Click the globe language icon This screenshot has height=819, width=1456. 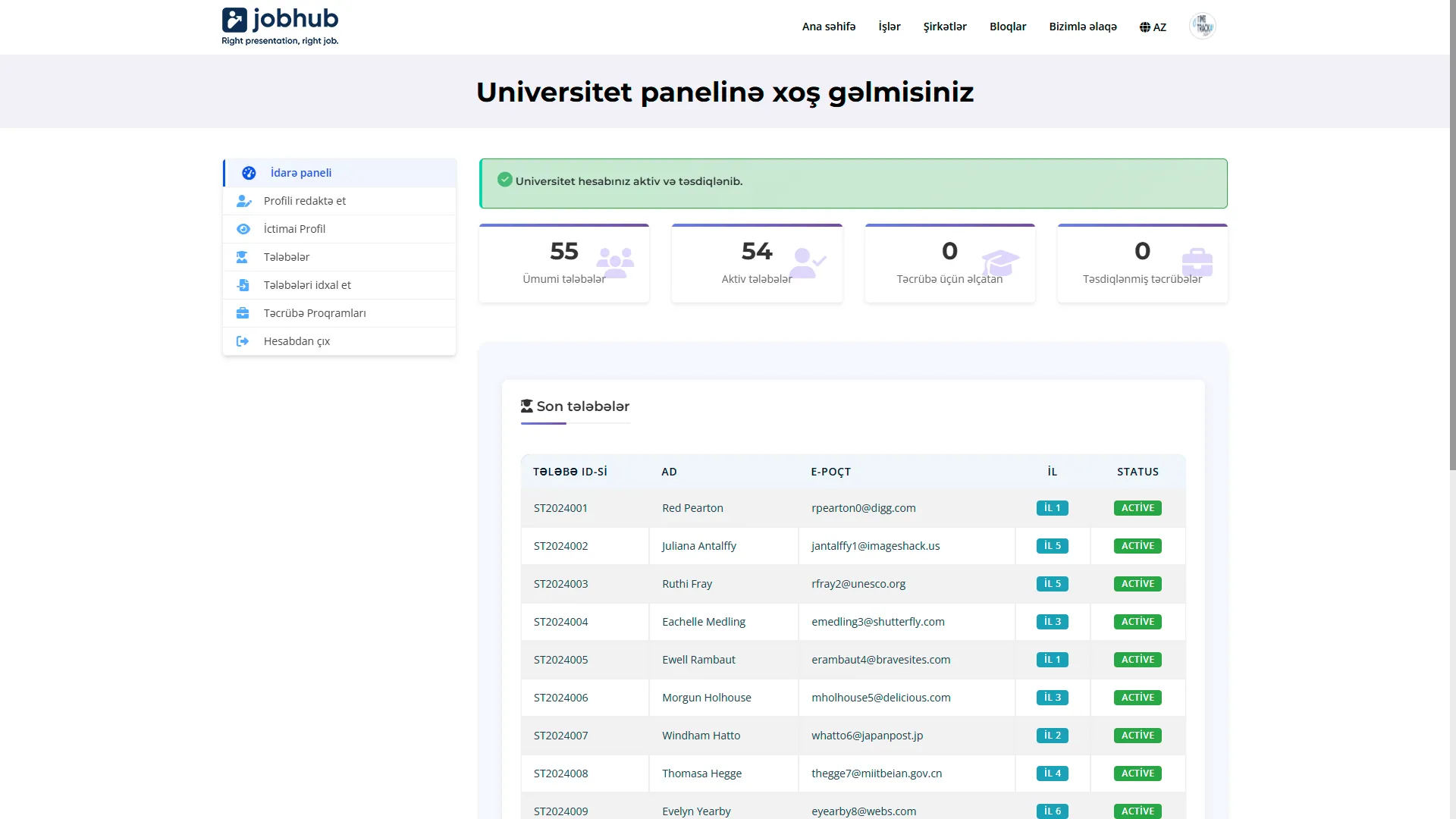[x=1145, y=27]
